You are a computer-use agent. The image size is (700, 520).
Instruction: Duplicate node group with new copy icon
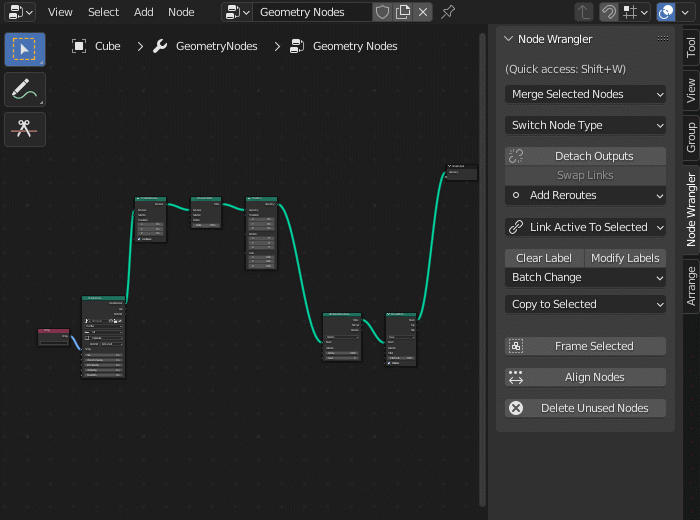click(x=403, y=12)
